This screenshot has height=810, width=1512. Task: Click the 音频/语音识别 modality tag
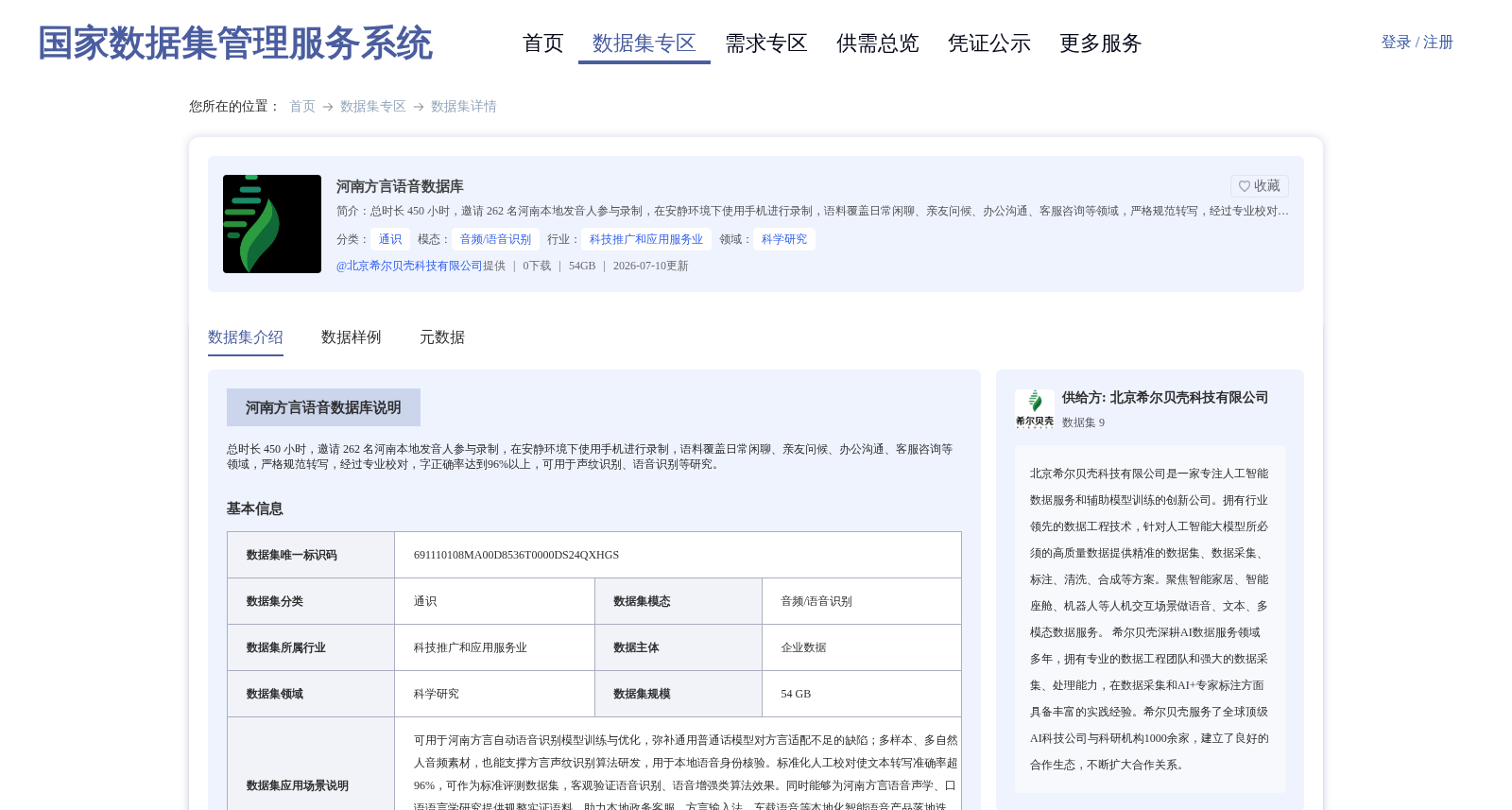[x=495, y=239]
